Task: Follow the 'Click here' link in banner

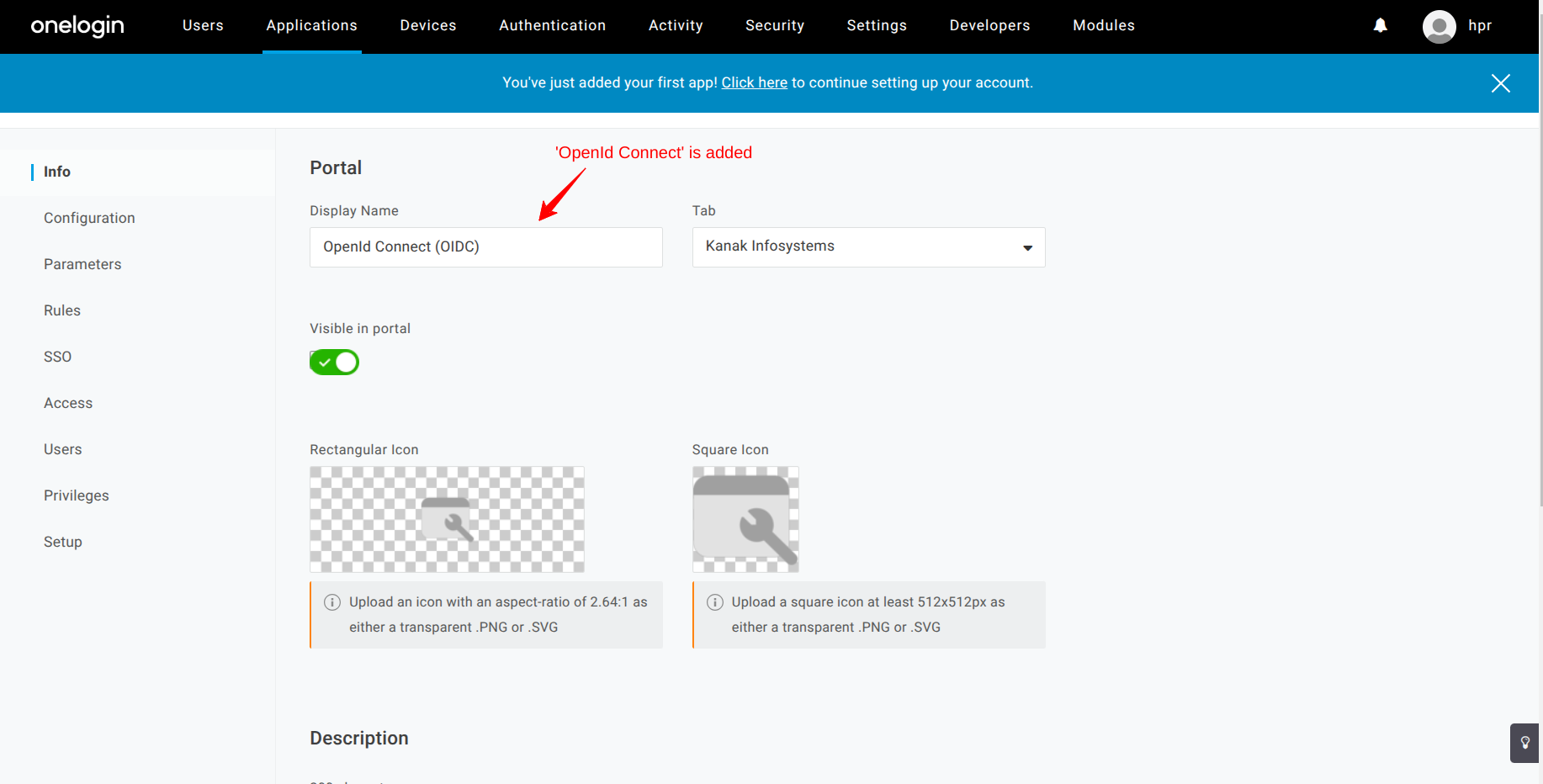Action: tap(755, 82)
